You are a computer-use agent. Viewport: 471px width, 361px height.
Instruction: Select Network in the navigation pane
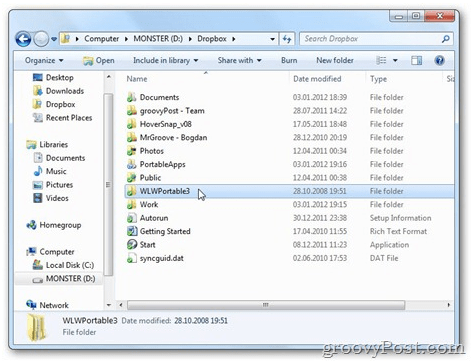coord(47,305)
